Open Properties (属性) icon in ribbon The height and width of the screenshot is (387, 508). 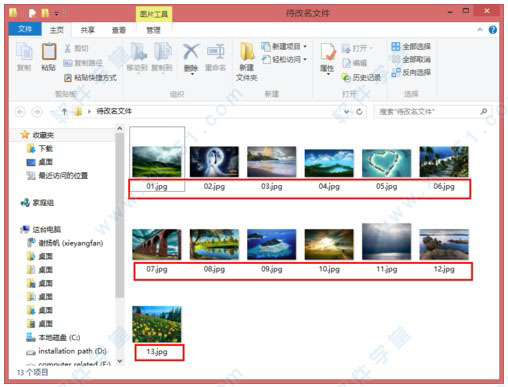pos(327,53)
